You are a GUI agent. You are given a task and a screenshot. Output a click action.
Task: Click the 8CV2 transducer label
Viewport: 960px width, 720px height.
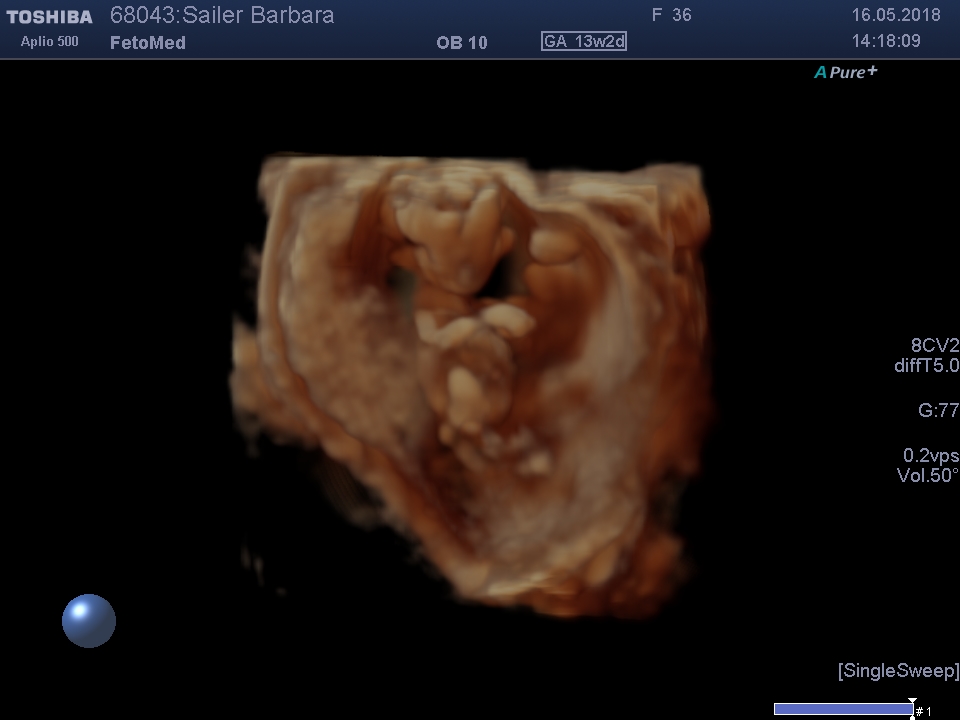pos(927,345)
